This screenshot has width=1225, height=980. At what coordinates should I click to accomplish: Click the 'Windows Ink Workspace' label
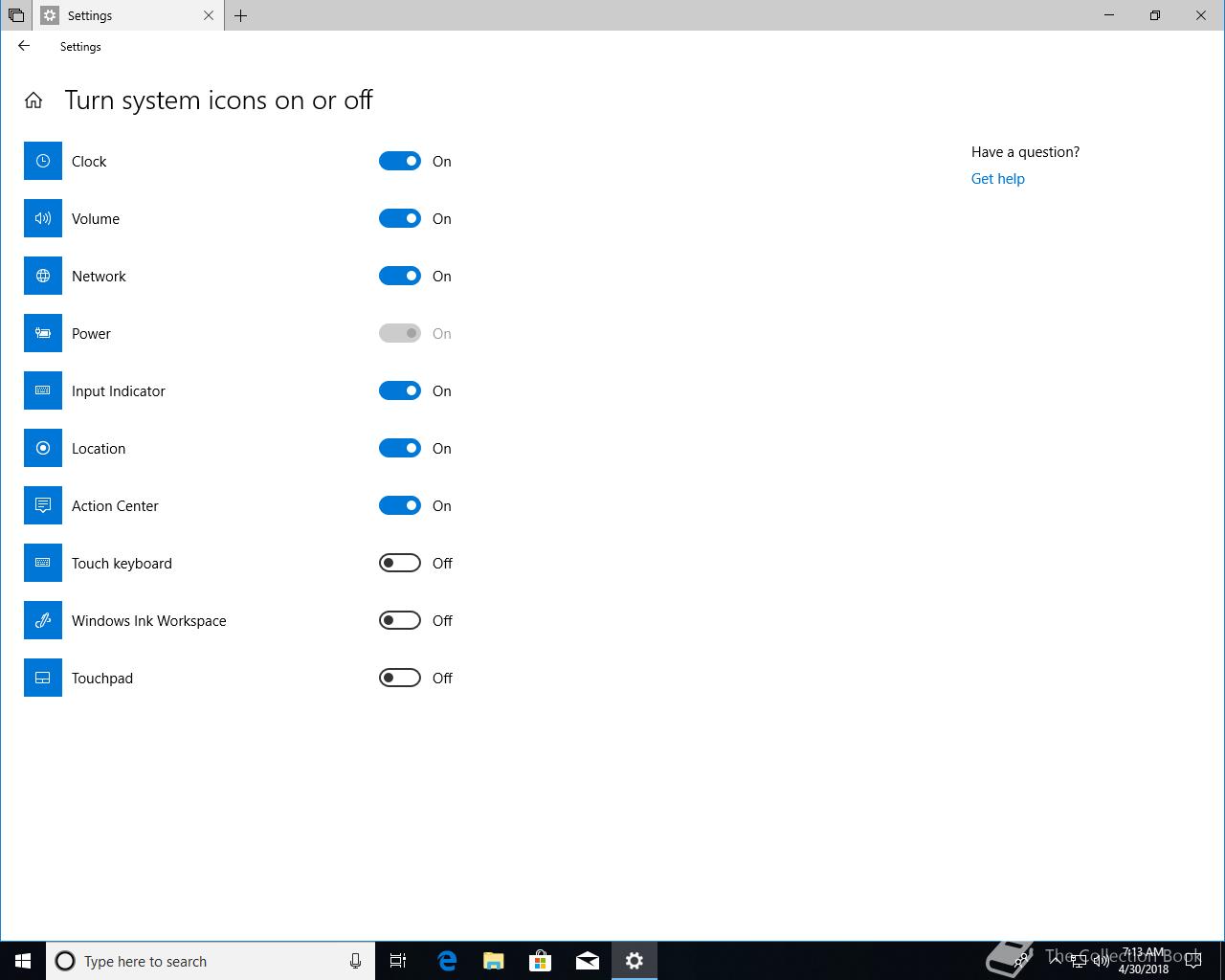[x=149, y=620]
